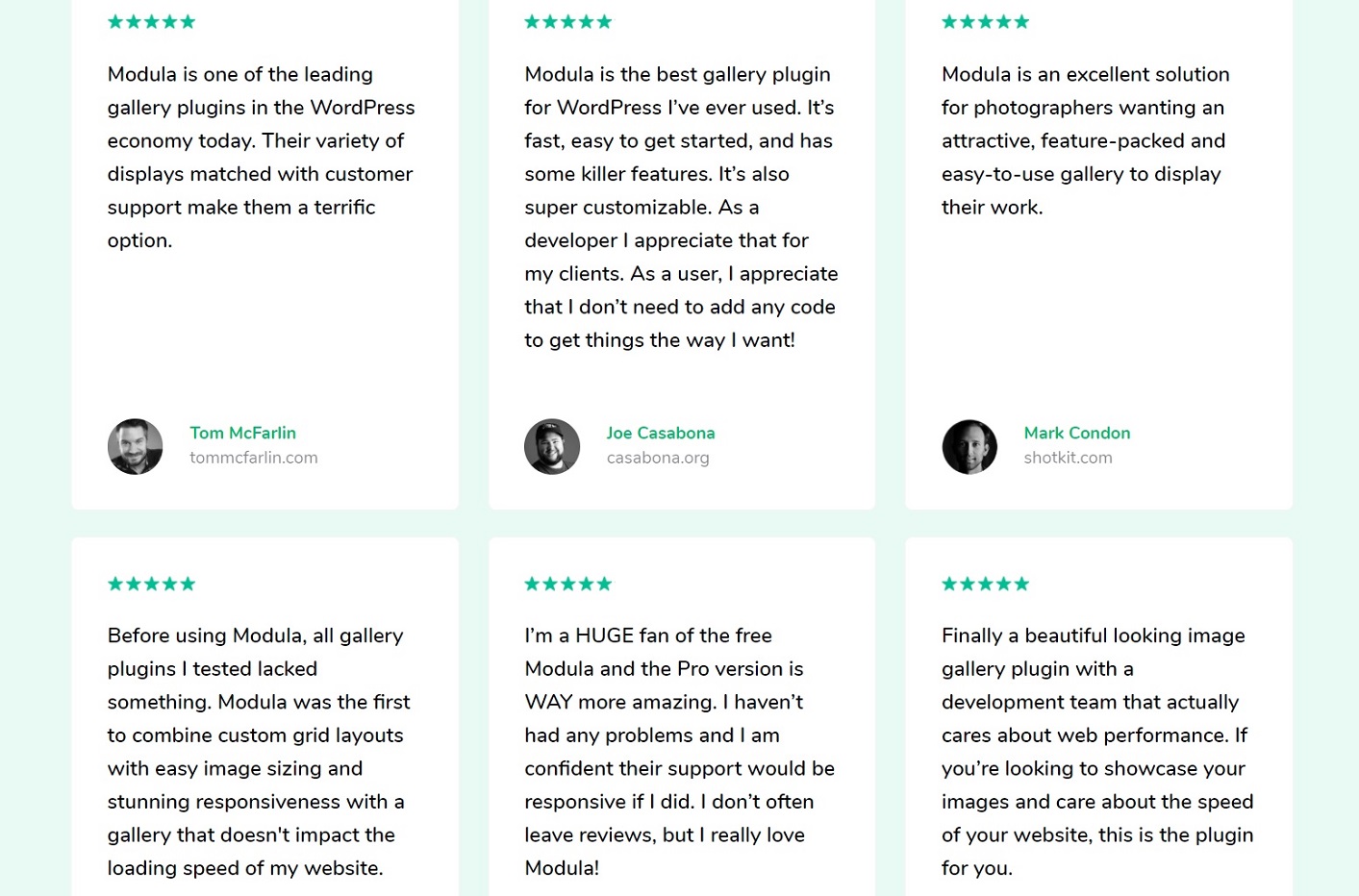Click the 'Before using Modula' testimonial text

[x=259, y=752]
